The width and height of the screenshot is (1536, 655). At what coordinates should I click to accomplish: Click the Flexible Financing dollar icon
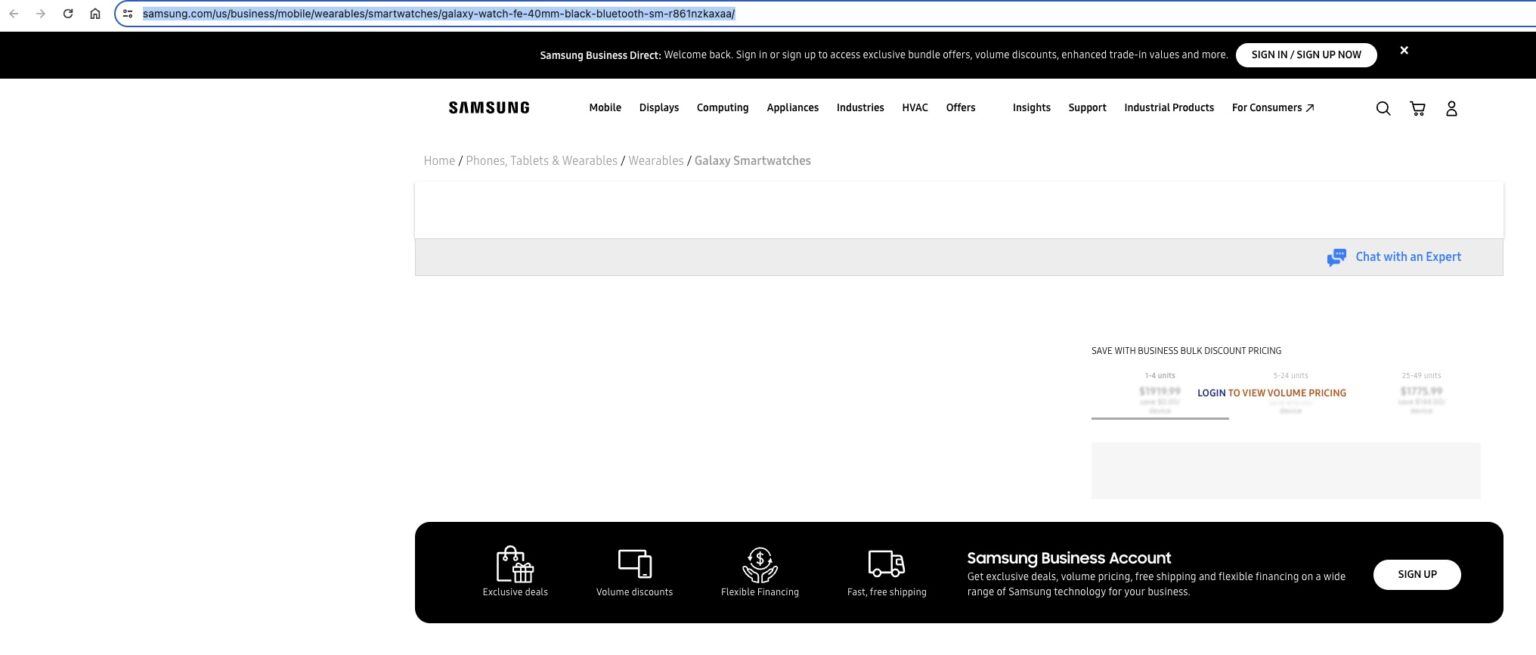pos(760,562)
